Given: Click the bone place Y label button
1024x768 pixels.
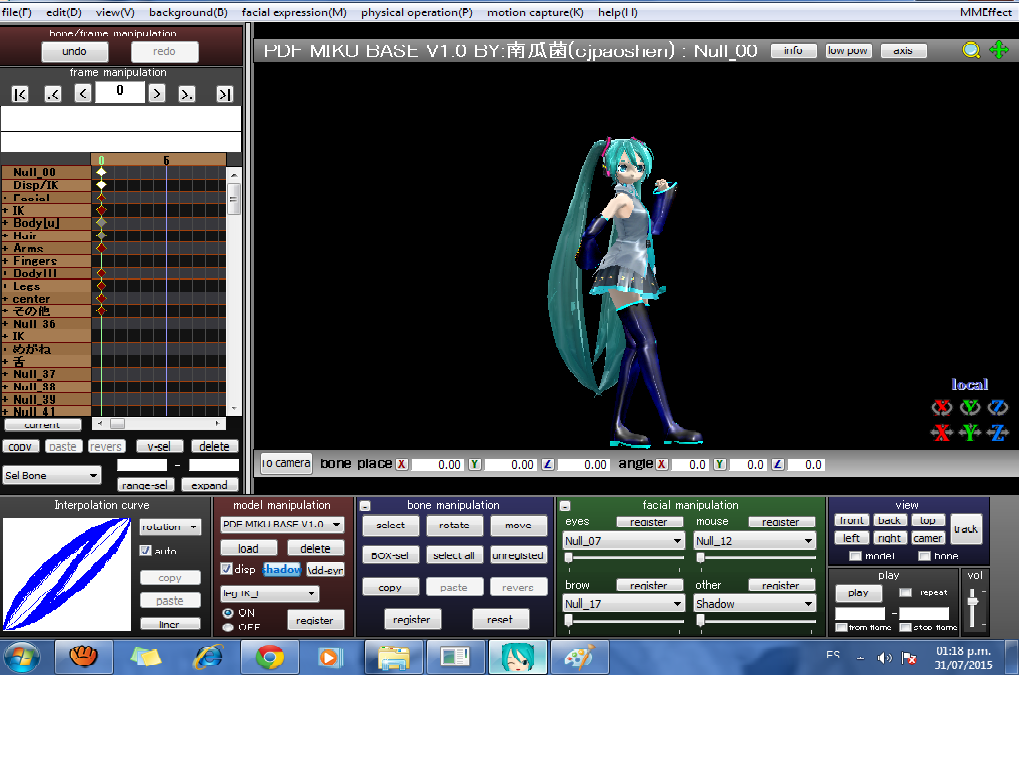Looking at the screenshot, I should pos(475,464).
